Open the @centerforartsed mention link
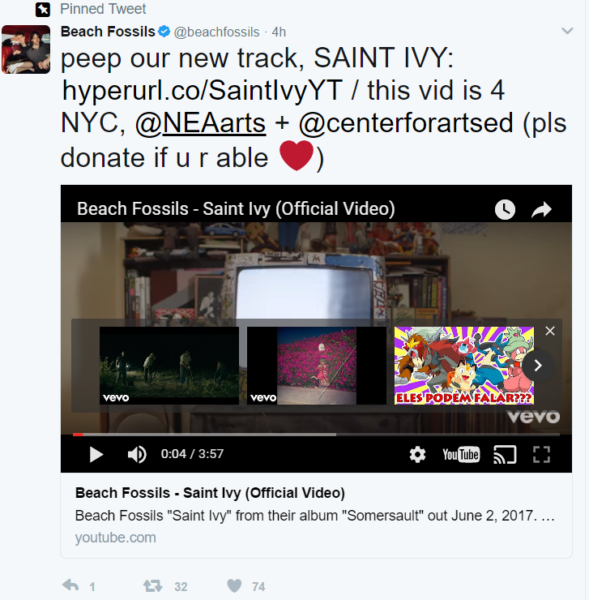589x600 pixels. [x=406, y=123]
